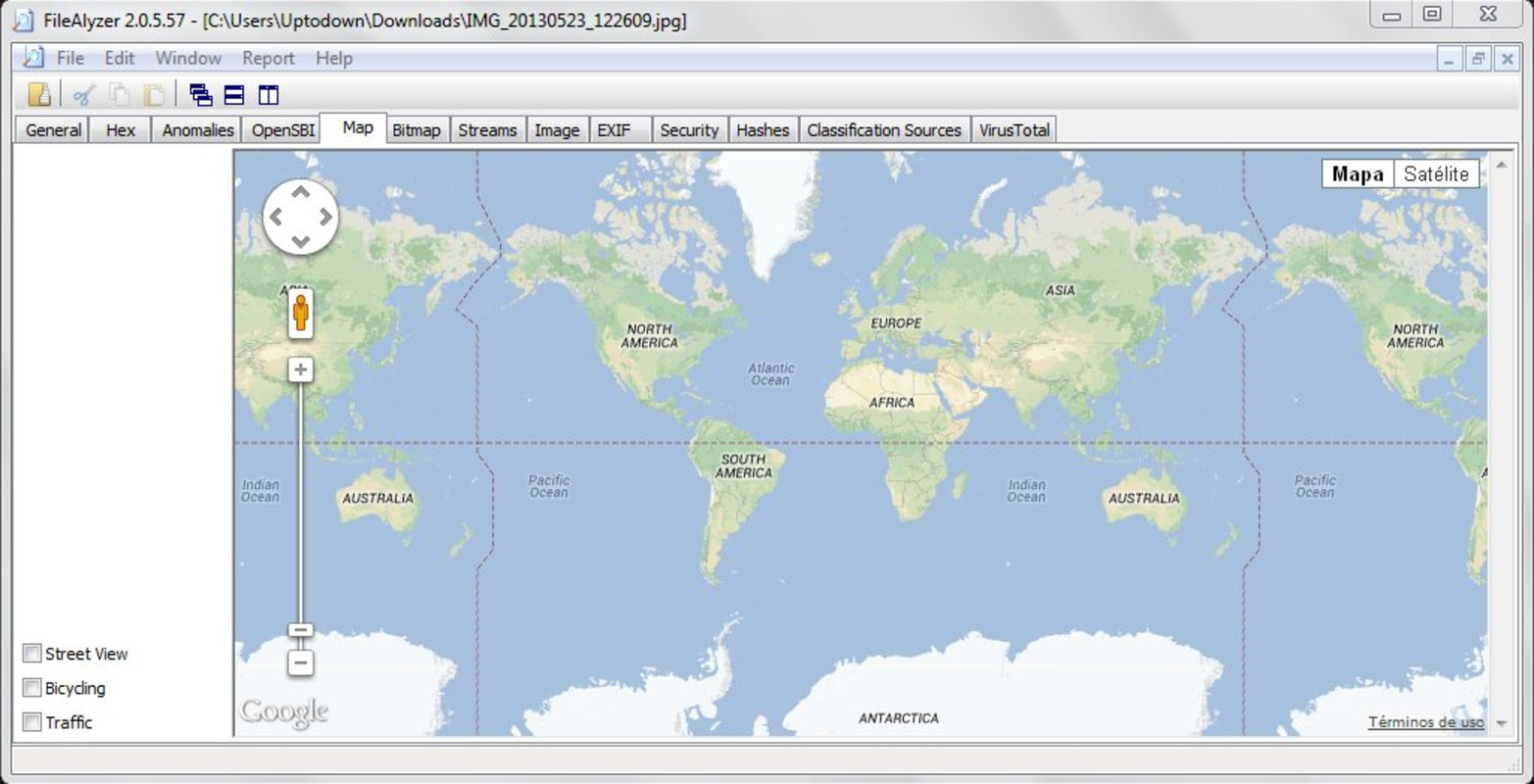
Task: Switch to the Bitmap tab
Action: pyautogui.click(x=417, y=130)
